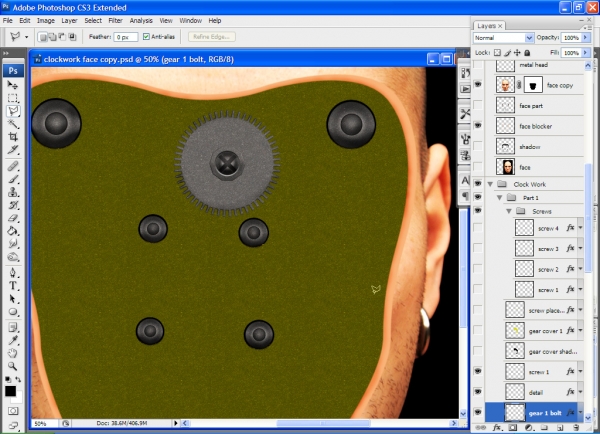Select the Layers panel tab
This screenshot has width=600, height=434.
coord(489,26)
